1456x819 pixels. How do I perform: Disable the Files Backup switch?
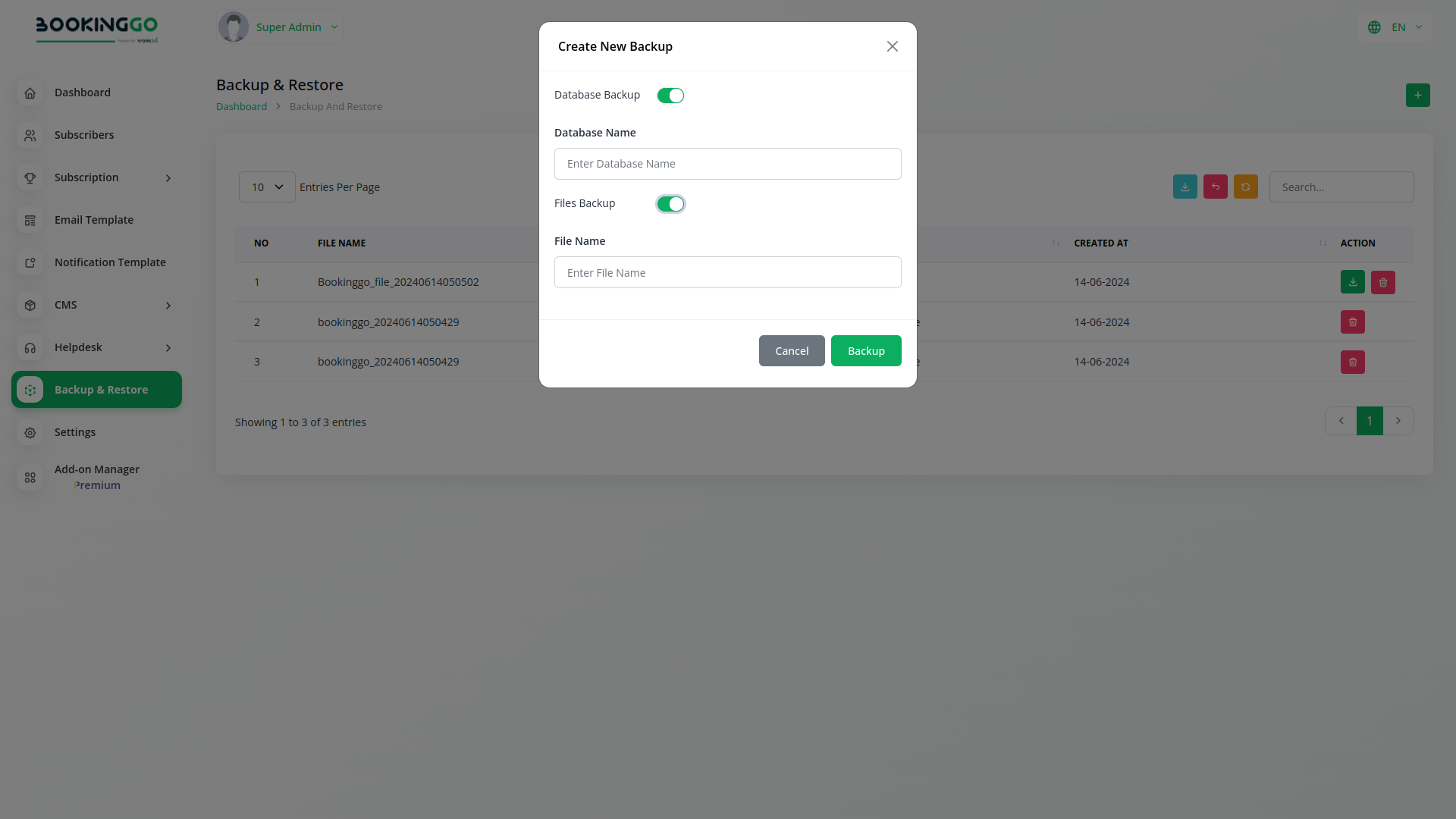click(670, 204)
